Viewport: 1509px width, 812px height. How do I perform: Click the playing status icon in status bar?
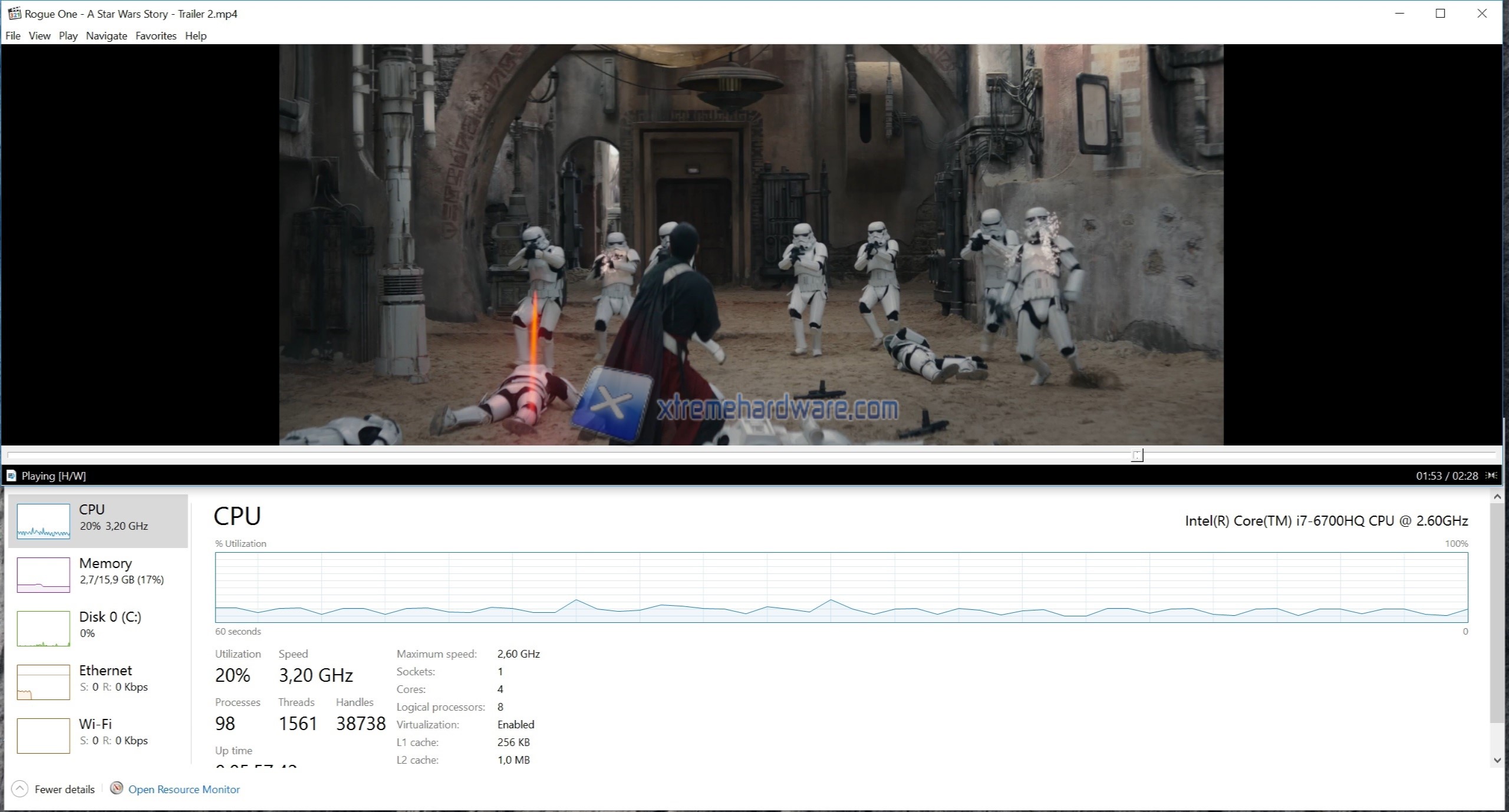pyautogui.click(x=11, y=476)
